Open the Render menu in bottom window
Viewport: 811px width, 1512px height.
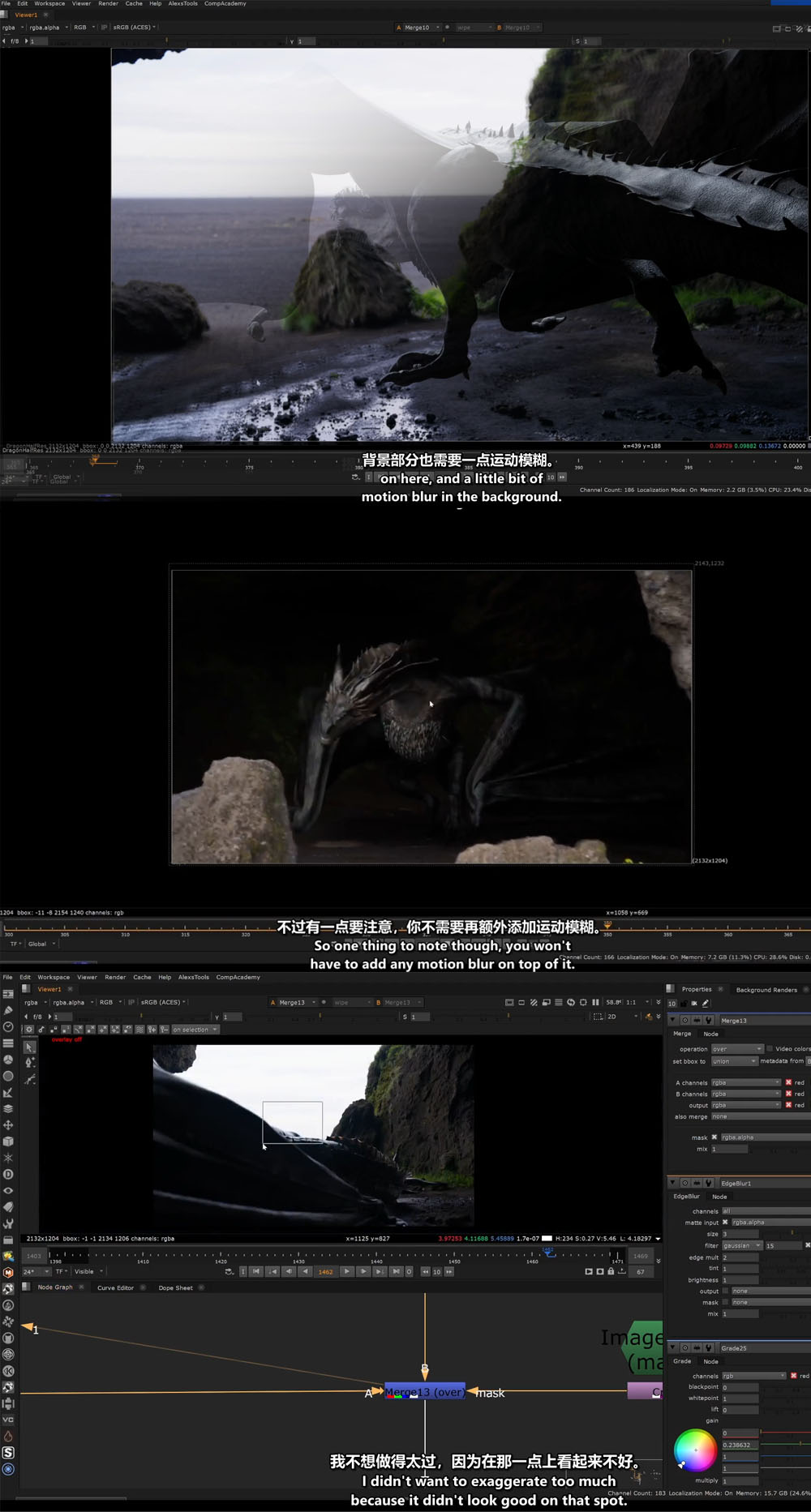(x=115, y=977)
